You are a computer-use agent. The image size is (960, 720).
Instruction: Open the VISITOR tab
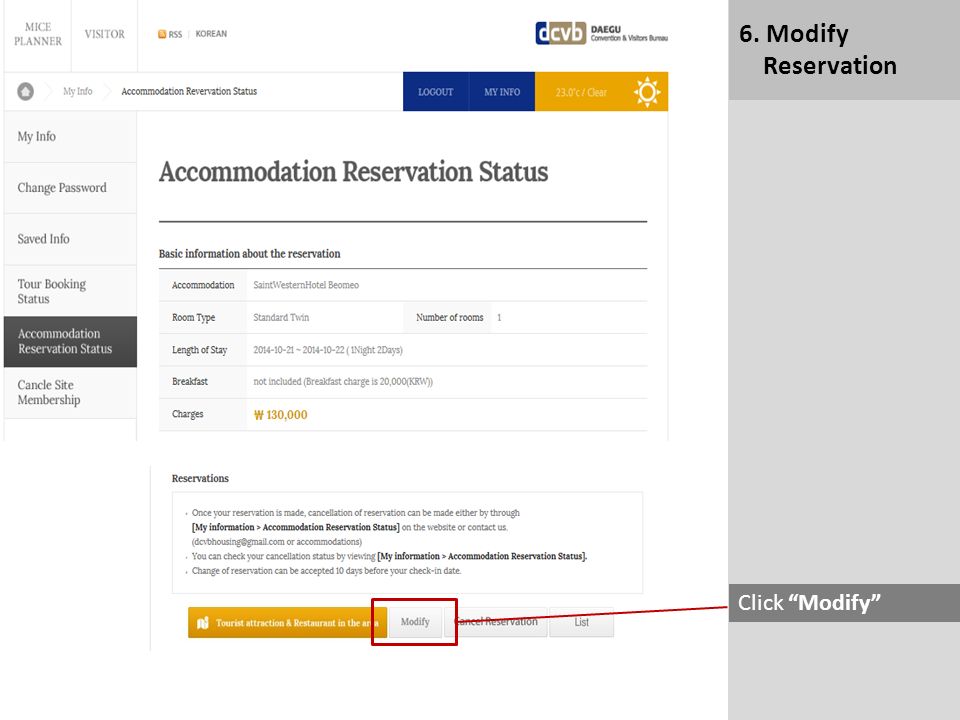(x=105, y=34)
